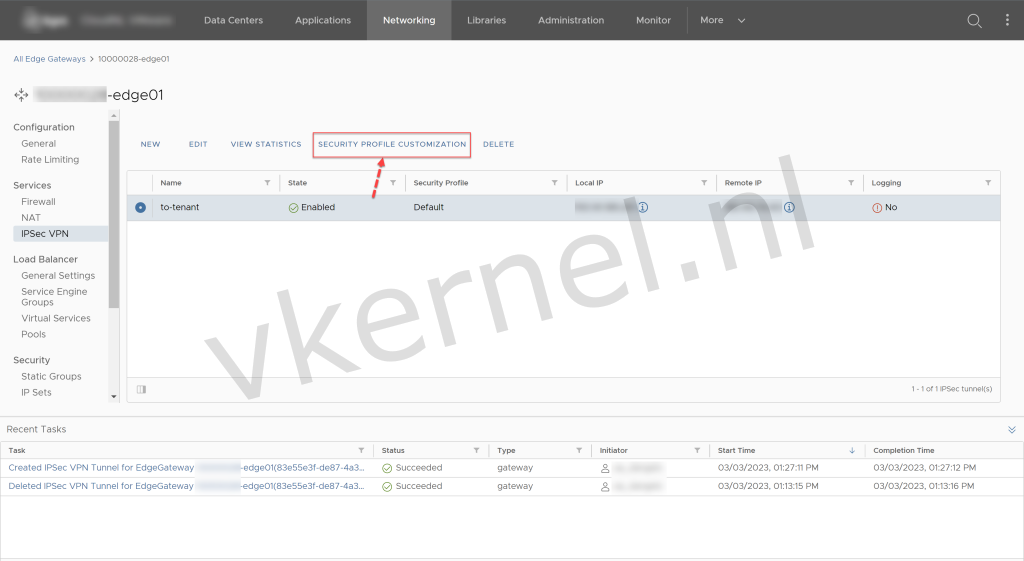Collapse the Recent Tasks panel

point(1012,430)
